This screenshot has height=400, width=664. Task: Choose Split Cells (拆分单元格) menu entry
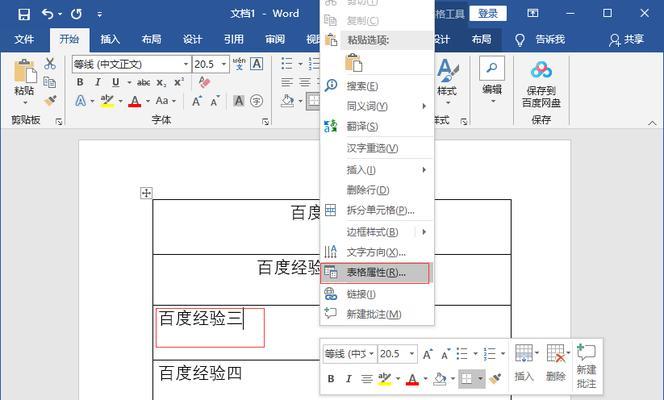377,210
